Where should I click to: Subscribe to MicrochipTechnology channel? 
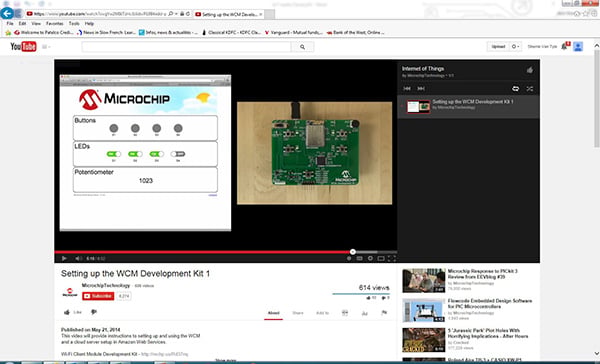coord(98,296)
